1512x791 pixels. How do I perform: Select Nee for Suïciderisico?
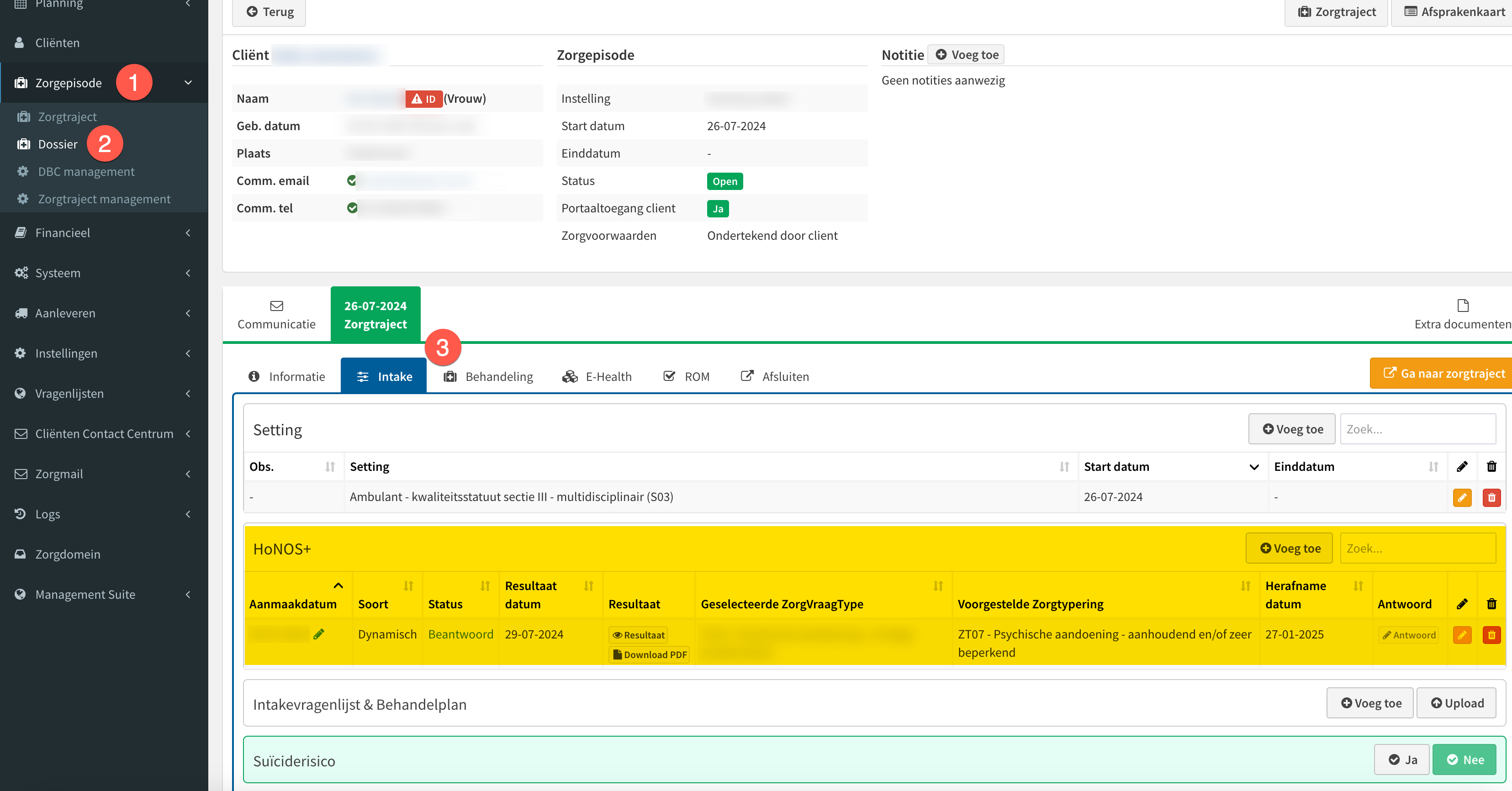[x=1464, y=760]
